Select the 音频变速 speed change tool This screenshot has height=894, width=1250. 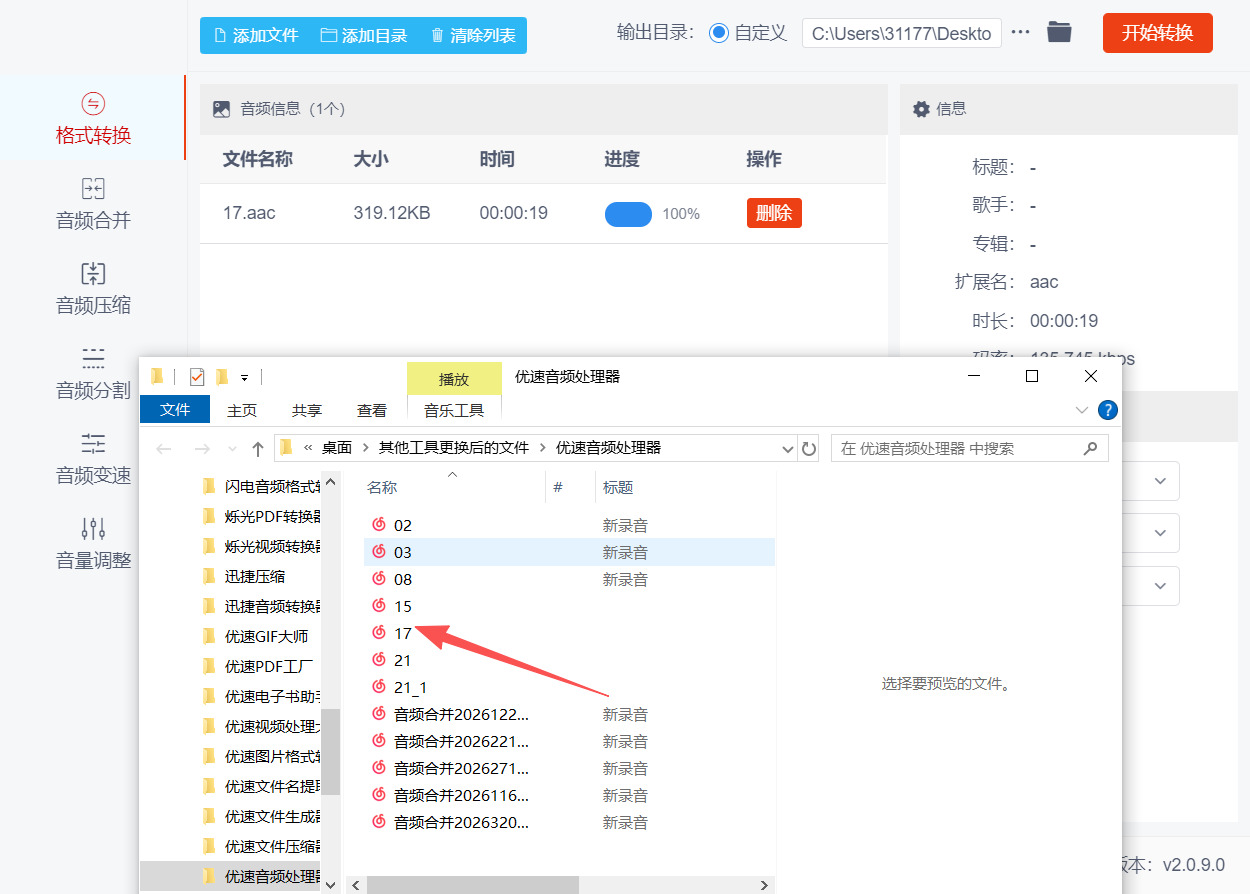(x=93, y=459)
